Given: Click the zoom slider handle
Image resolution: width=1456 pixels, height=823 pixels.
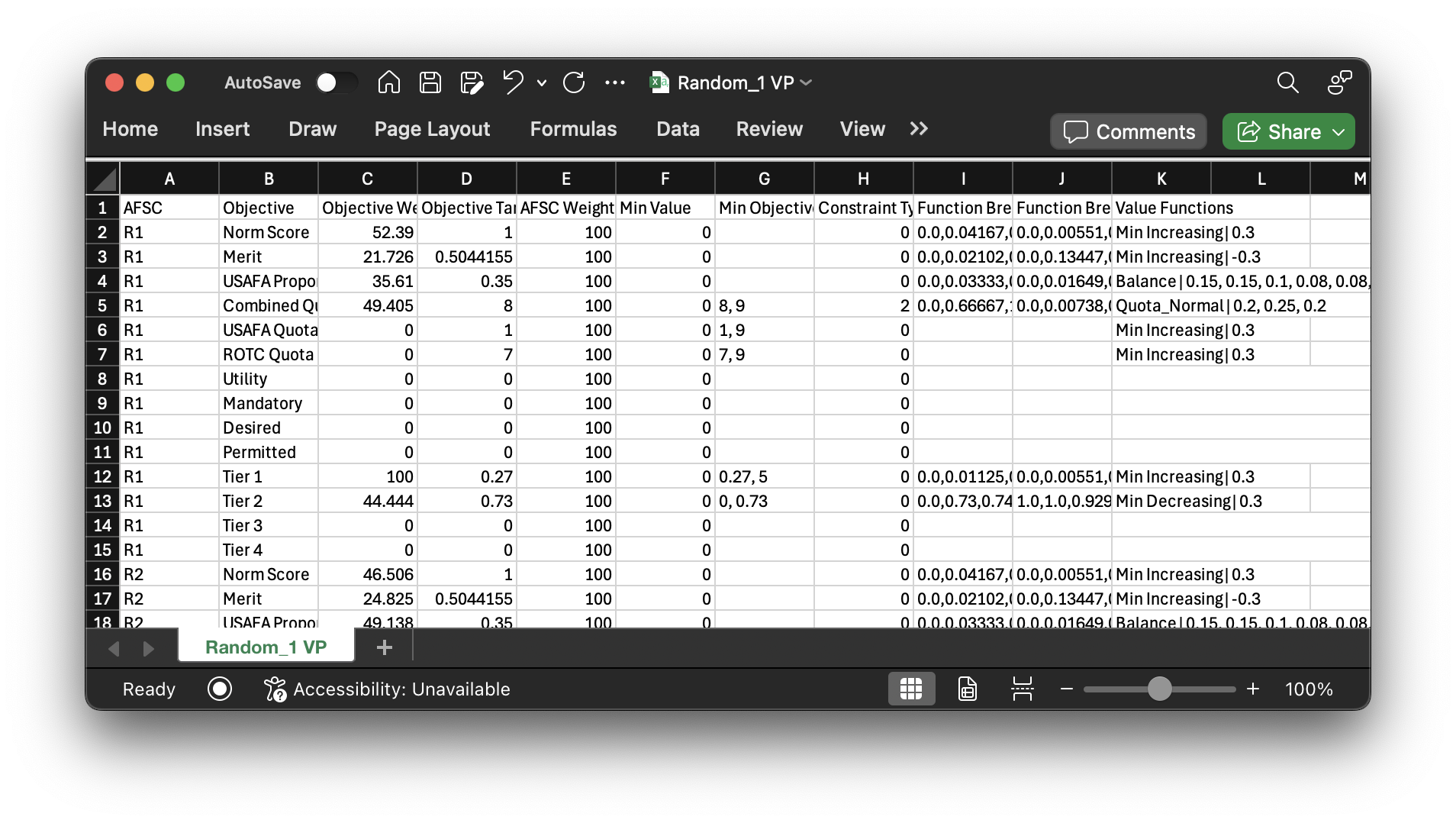Looking at the screenshot, I should pyautogui.click(x=1160, y=689).
